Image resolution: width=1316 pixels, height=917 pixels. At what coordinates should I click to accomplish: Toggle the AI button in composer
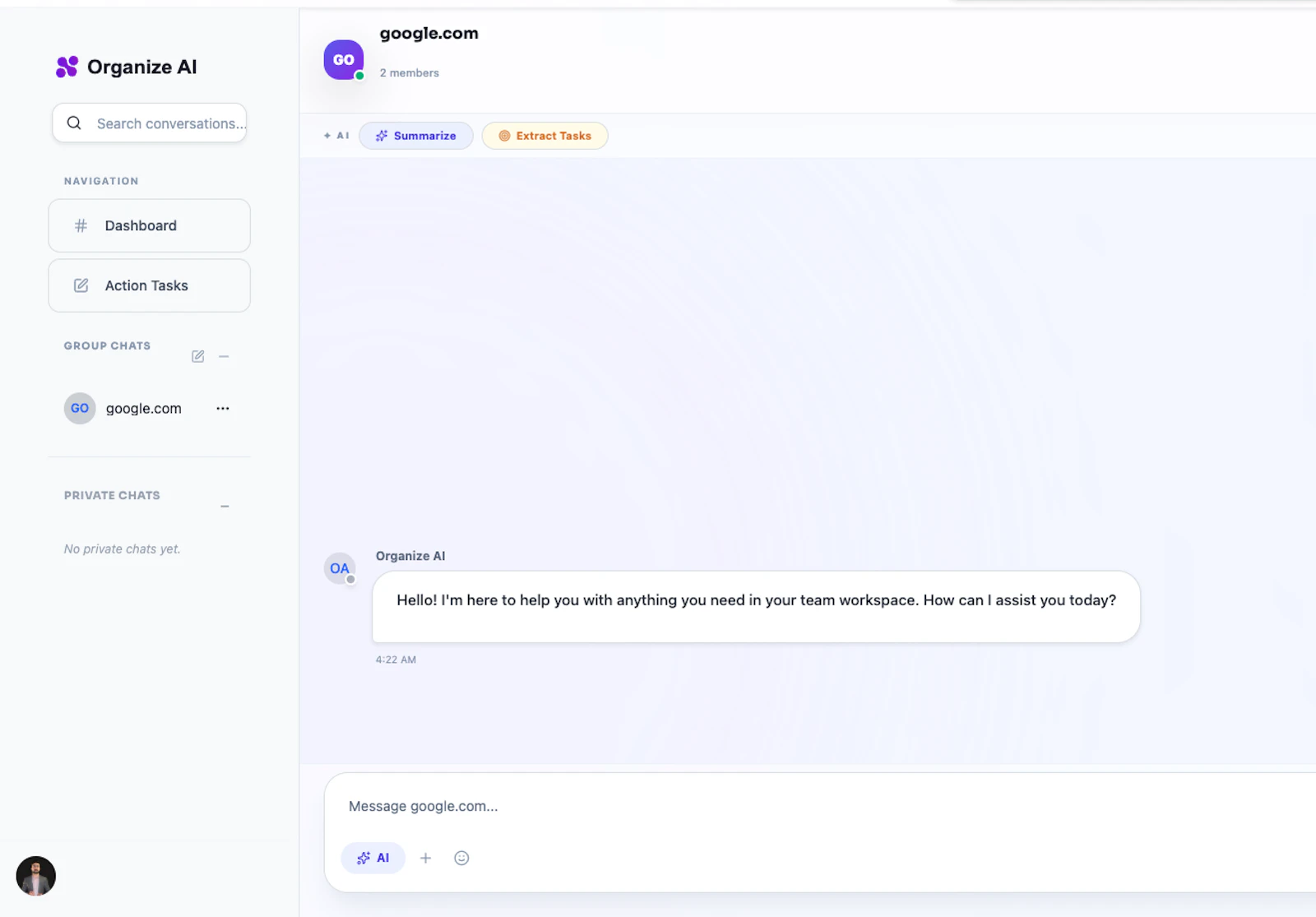373,858
